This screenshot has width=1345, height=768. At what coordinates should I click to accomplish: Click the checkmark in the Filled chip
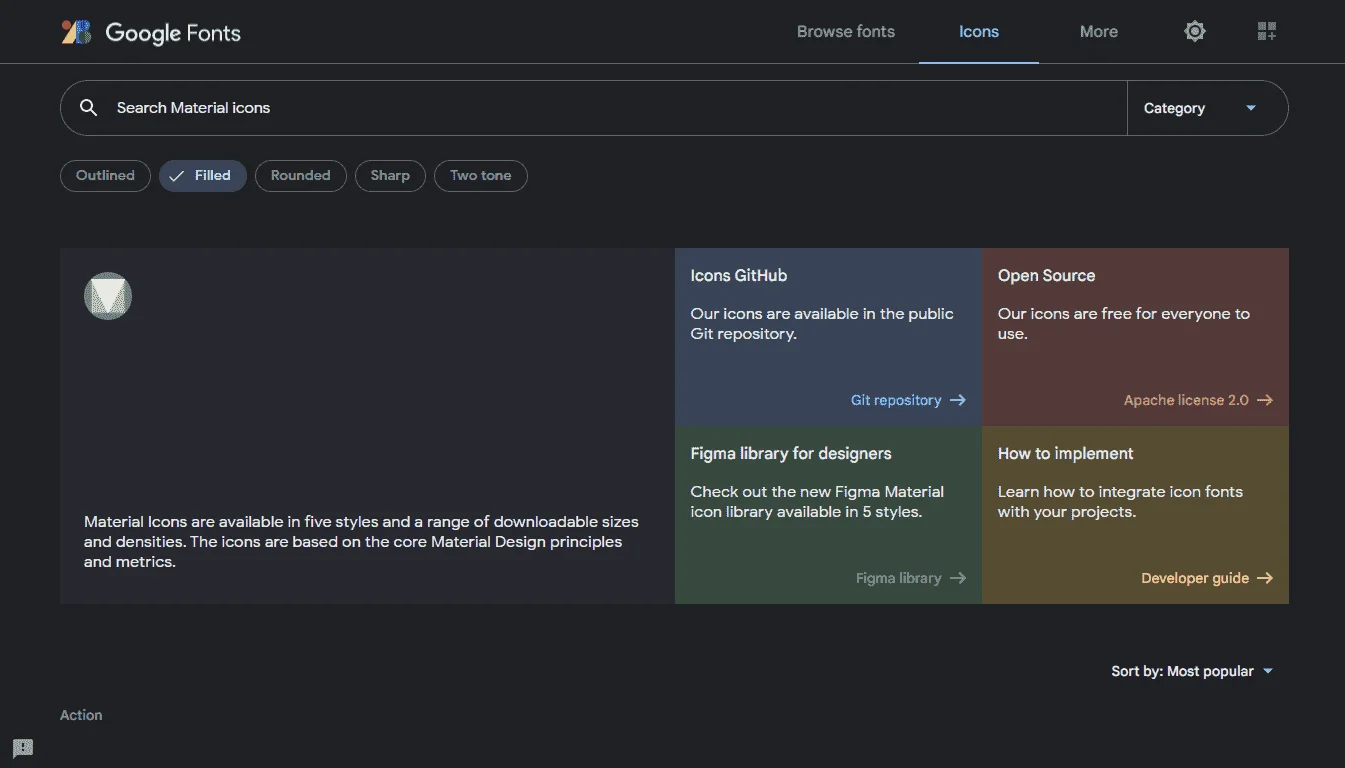(176, 176)
